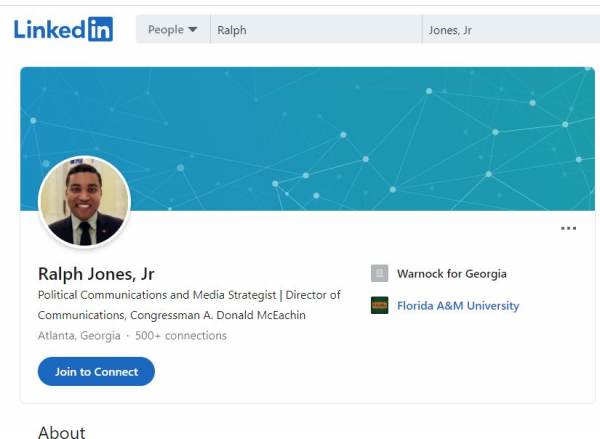Click the 500+ connections text

click(x=181, y=336)
